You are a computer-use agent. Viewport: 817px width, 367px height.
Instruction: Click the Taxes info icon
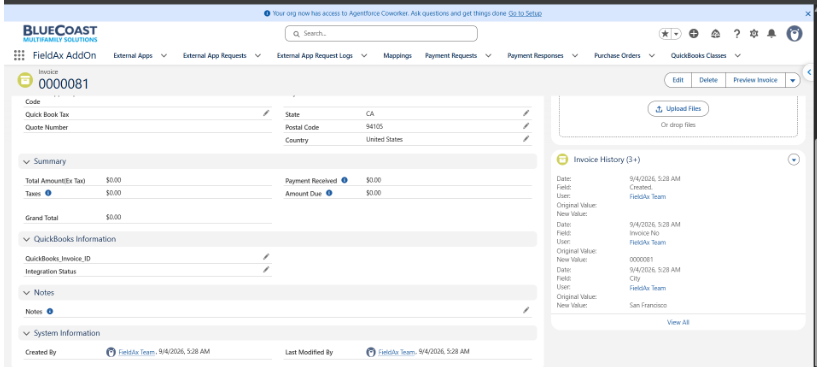tap(48, 193)
